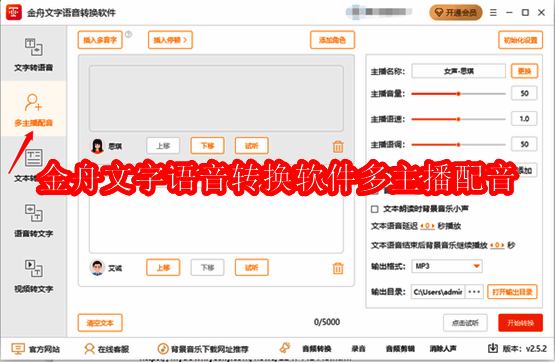Viewport: 555px width, 362px height.
Task: Click the 输出目录 path field
Action: click(438, 292)
